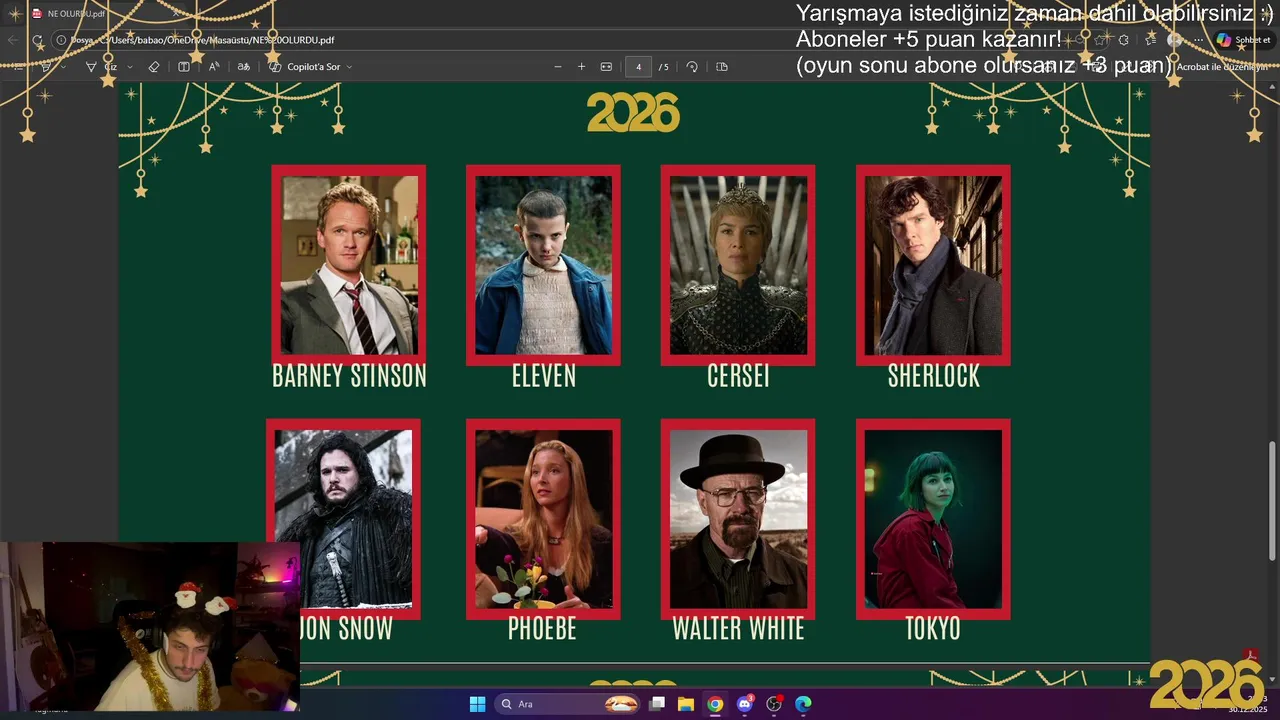Click the page number field showing 4

pos(638,67)
